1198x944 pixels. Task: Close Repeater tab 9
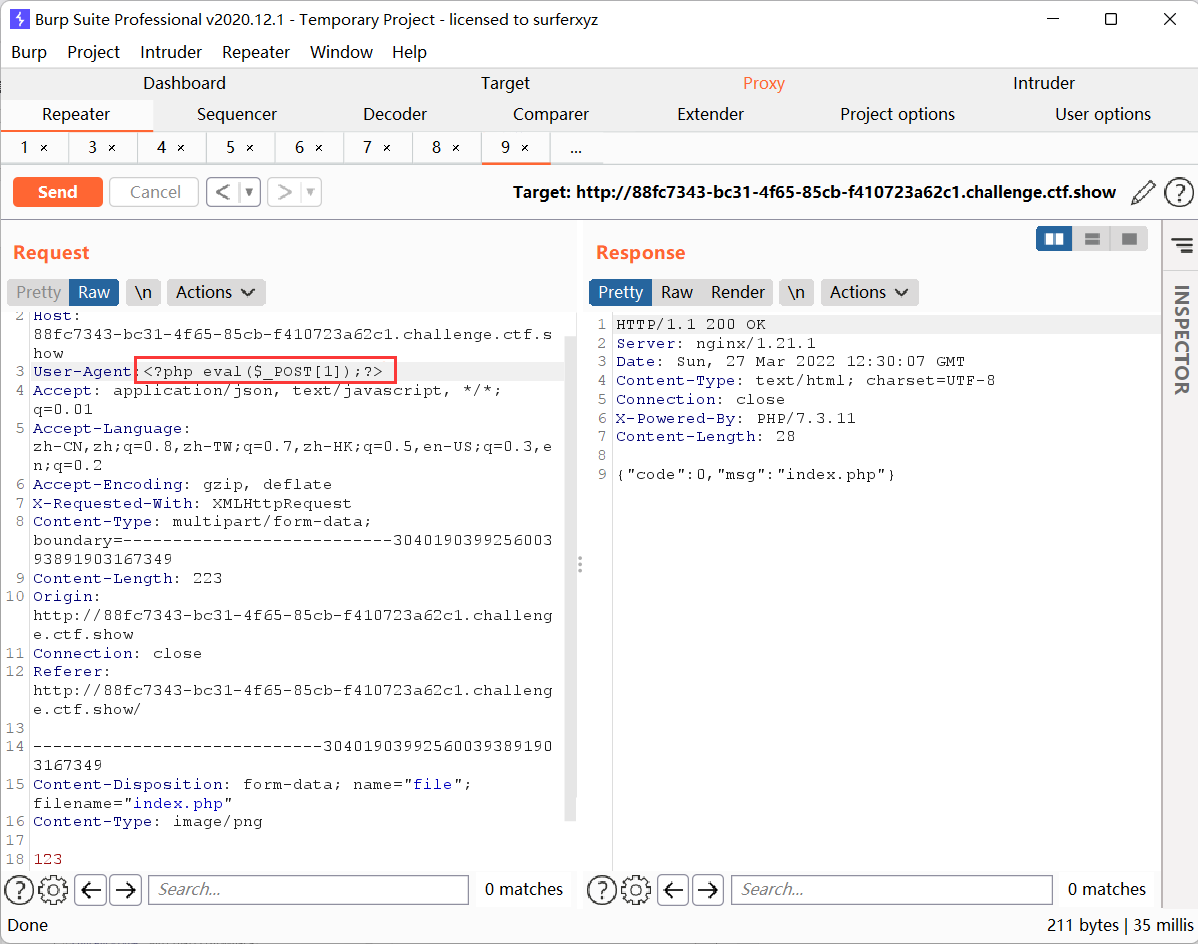point(525,148)
